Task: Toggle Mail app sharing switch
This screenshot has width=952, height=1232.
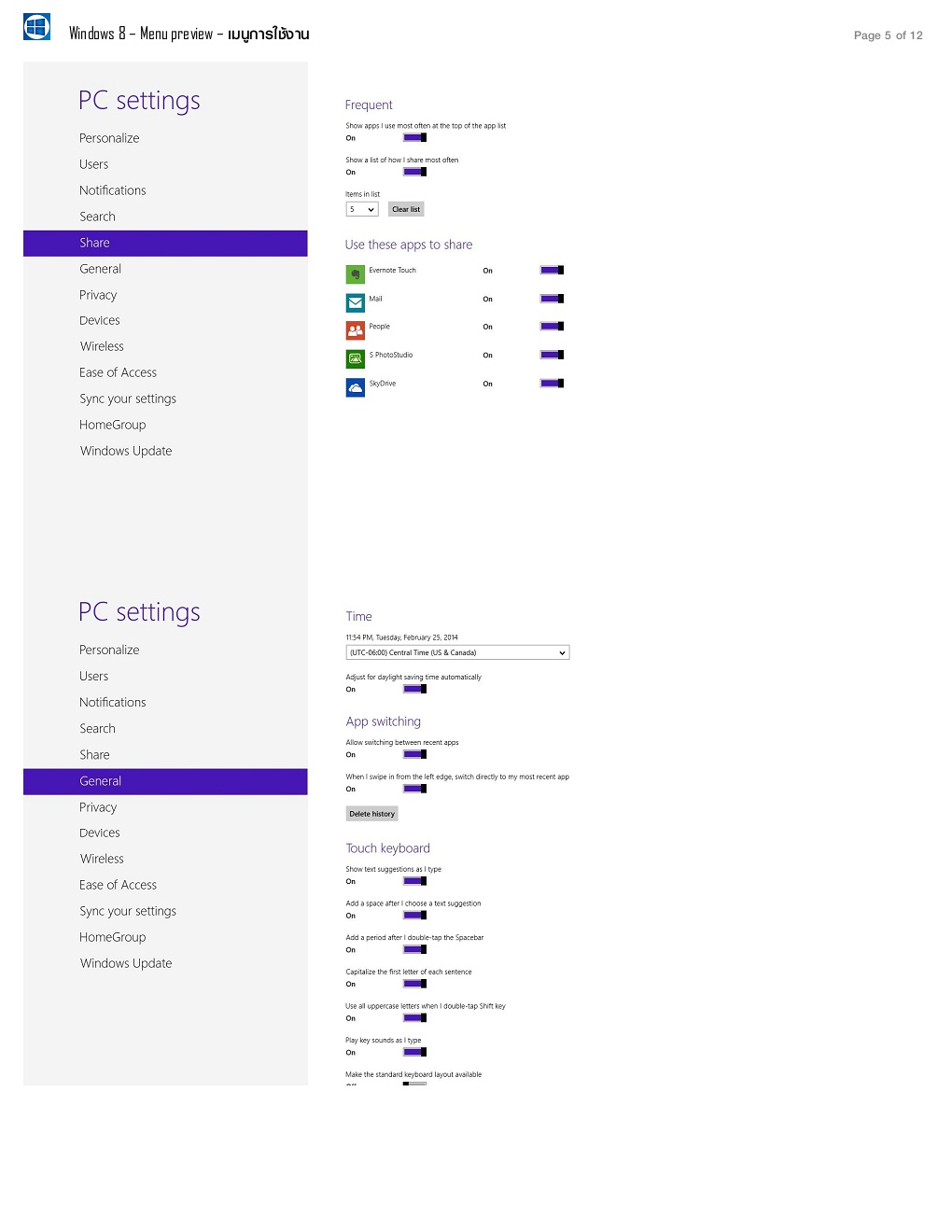Action: (x=552, y=299)
